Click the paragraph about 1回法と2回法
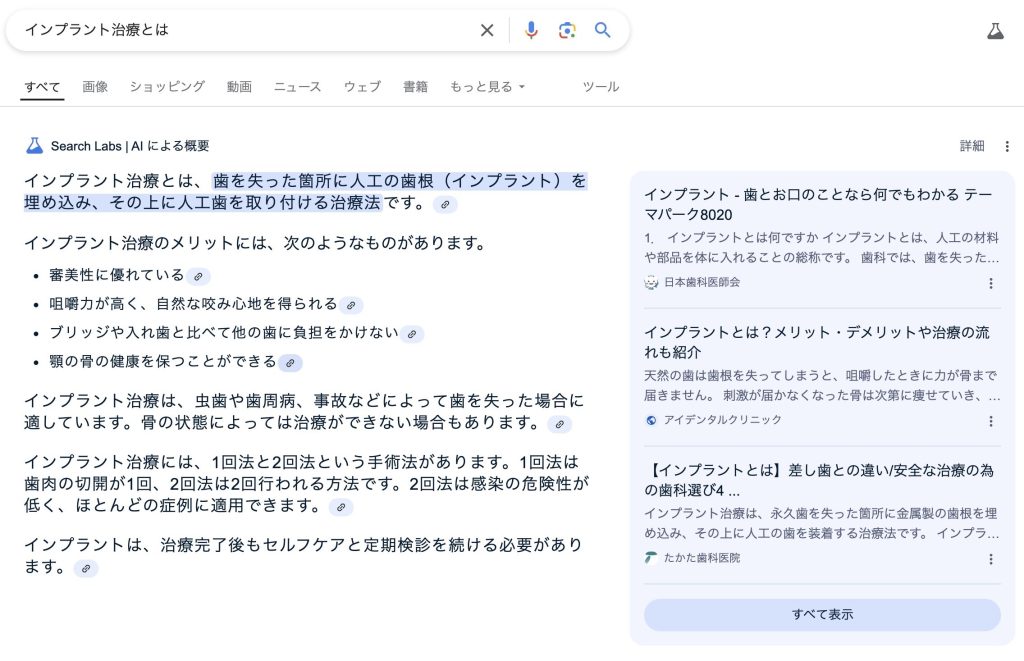 click(x=306, y=484)
